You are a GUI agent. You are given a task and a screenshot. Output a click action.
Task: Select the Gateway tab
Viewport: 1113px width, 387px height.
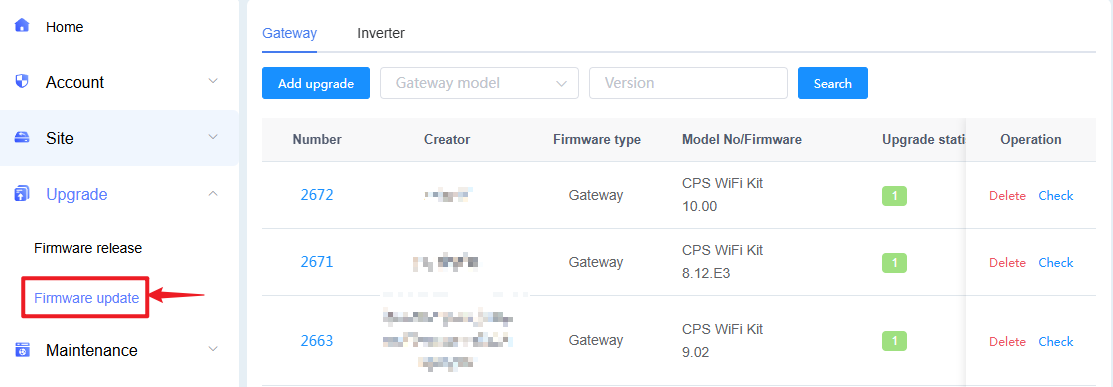point(290,33)
